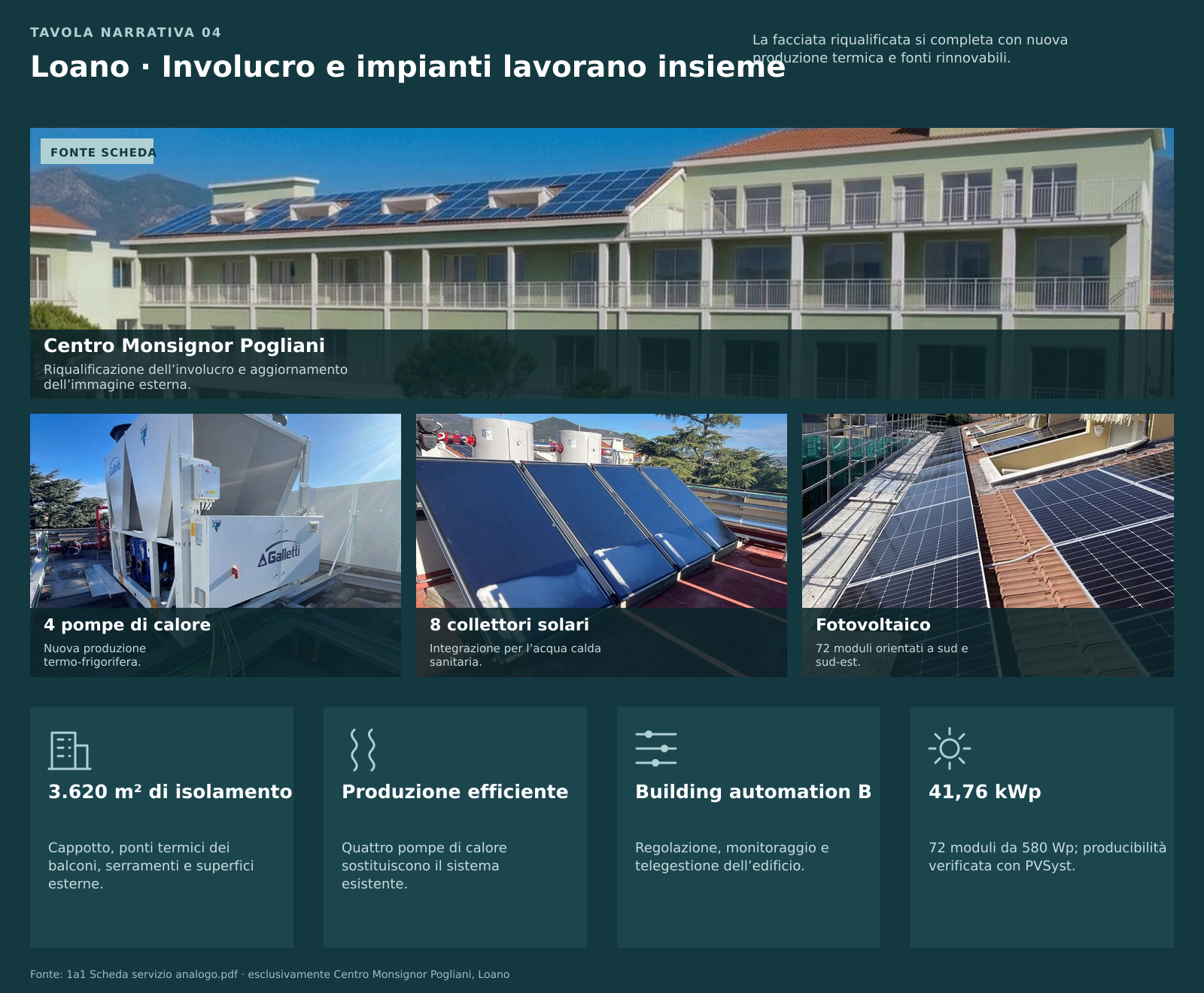
Task: Open the photovoltaic roof panels photo
Action: pyautogui.click(x=988, y=545)
